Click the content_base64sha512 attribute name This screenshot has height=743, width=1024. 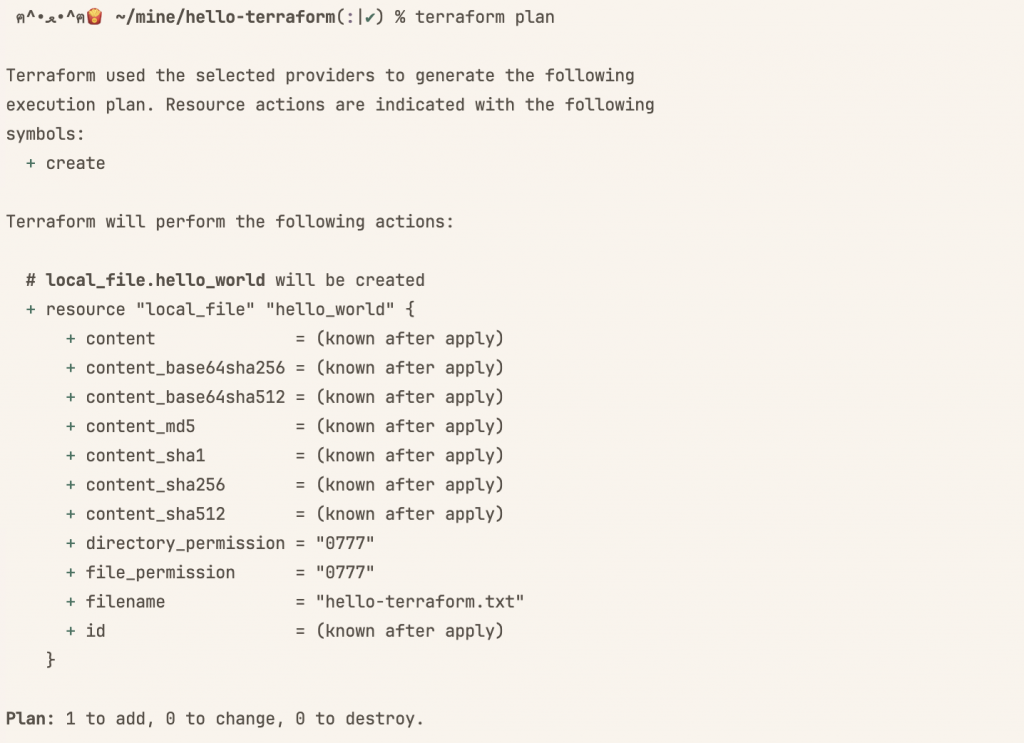185,397
